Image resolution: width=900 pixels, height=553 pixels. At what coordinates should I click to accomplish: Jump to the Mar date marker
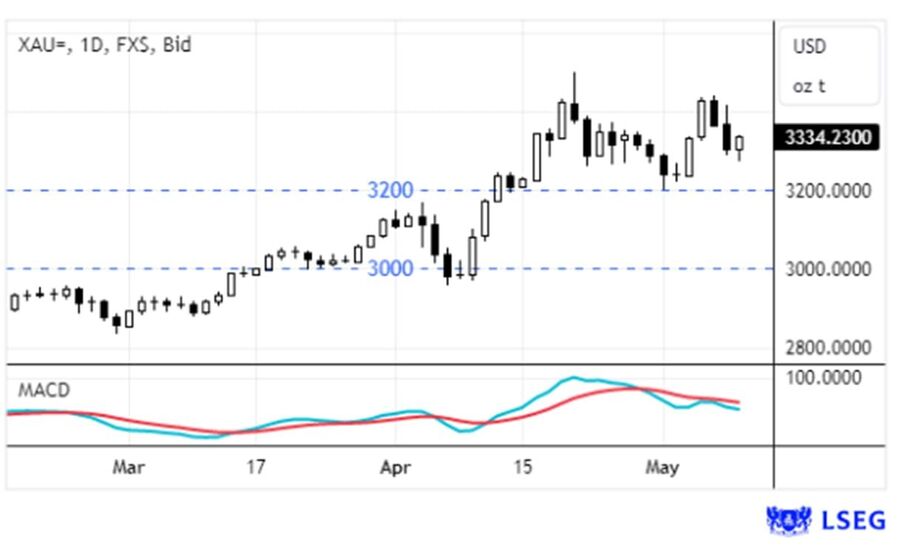[x=129, y=467]
